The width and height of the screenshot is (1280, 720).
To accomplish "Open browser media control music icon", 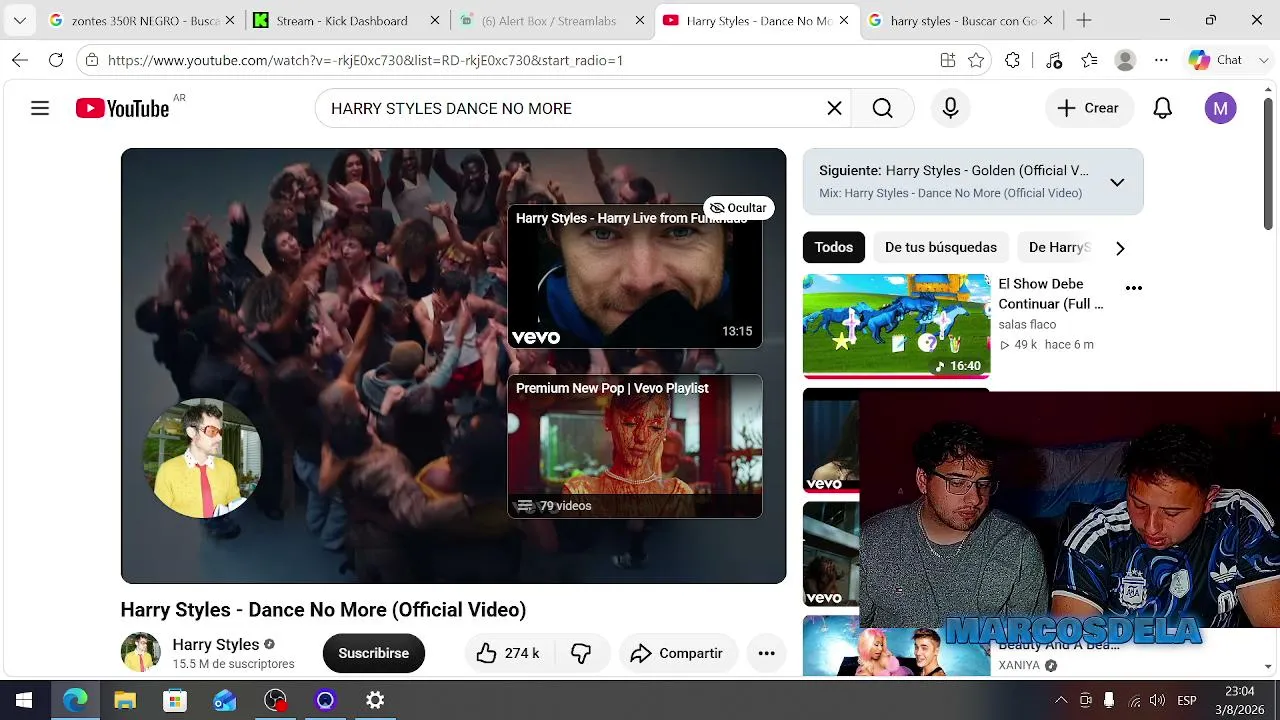I will (1053, 60).
